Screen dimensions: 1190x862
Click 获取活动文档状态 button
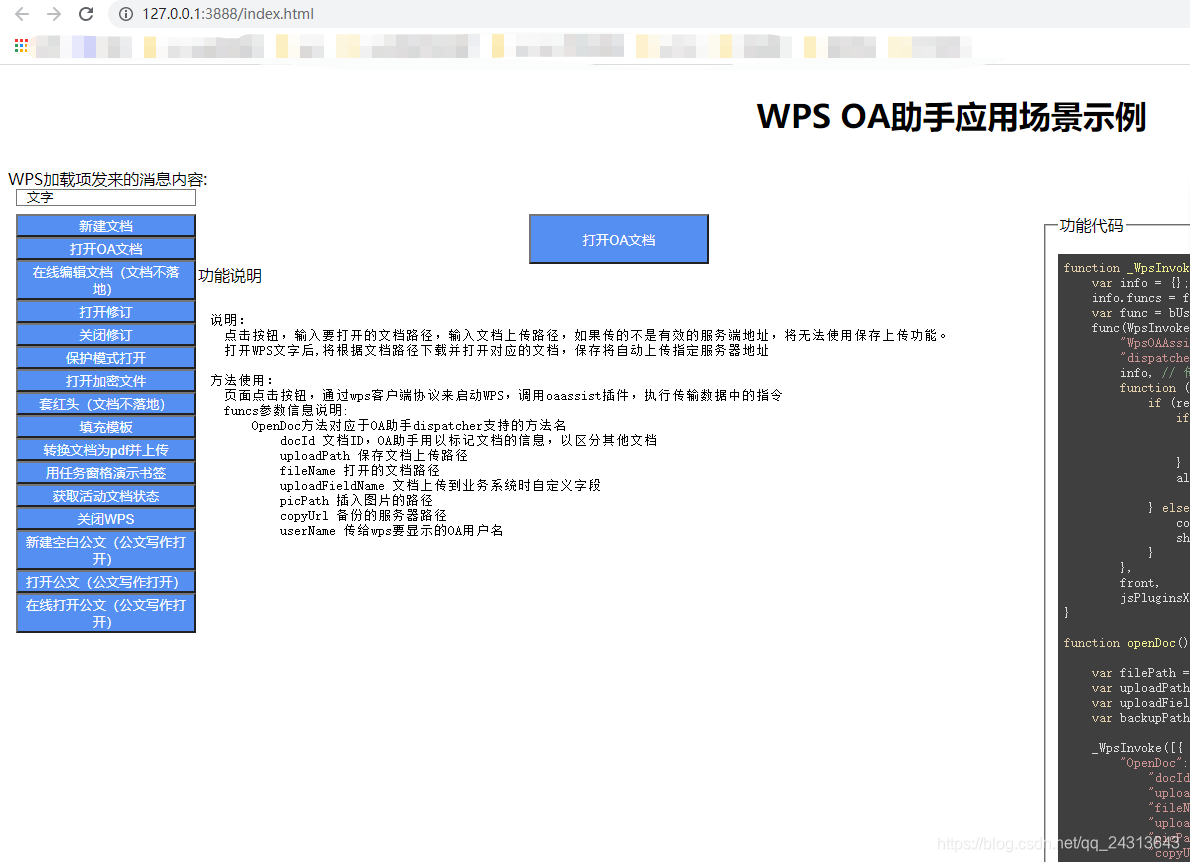pyautogui.click(x=106, y=495)
